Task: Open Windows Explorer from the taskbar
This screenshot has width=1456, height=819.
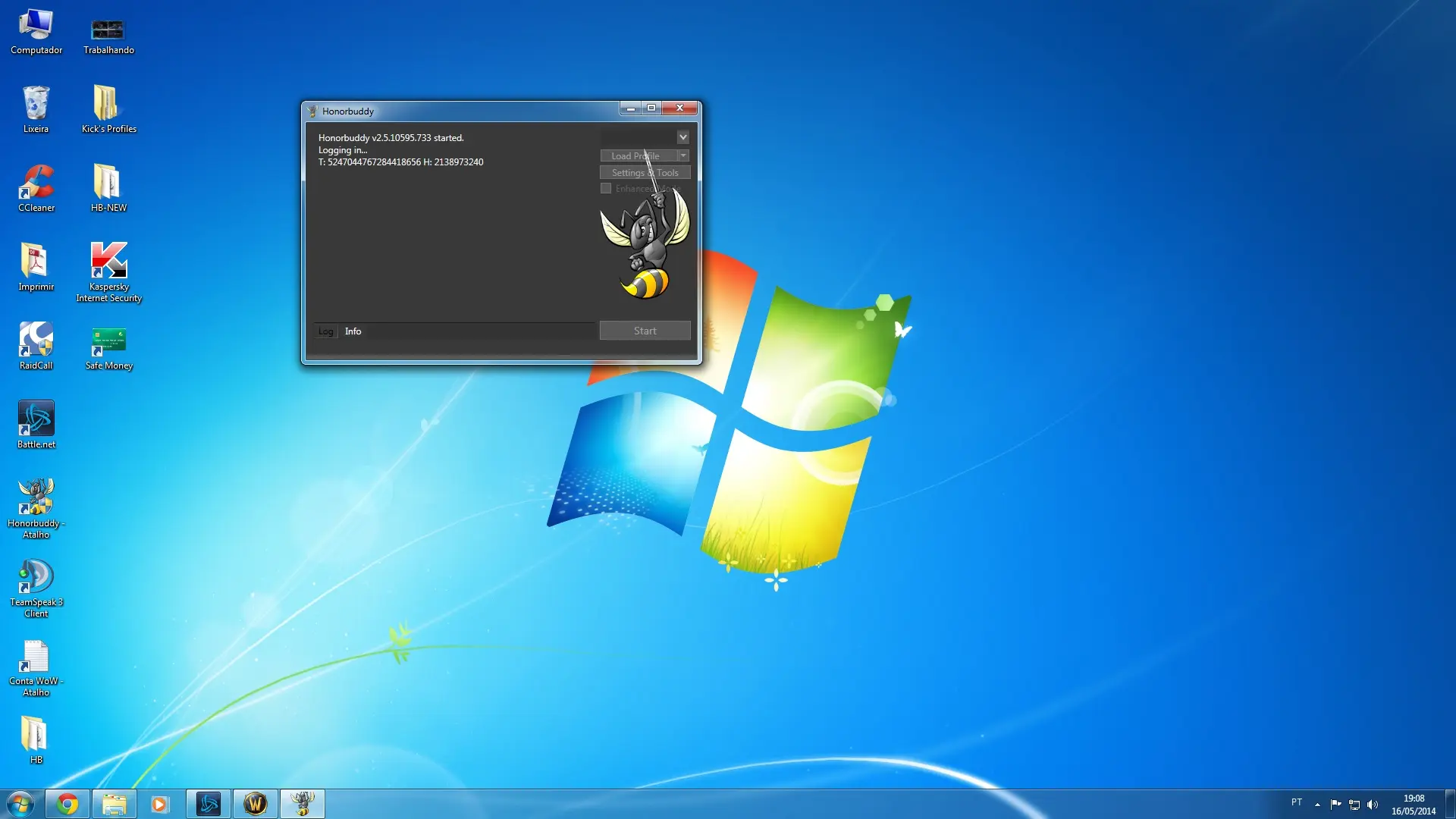Action: 115,804
